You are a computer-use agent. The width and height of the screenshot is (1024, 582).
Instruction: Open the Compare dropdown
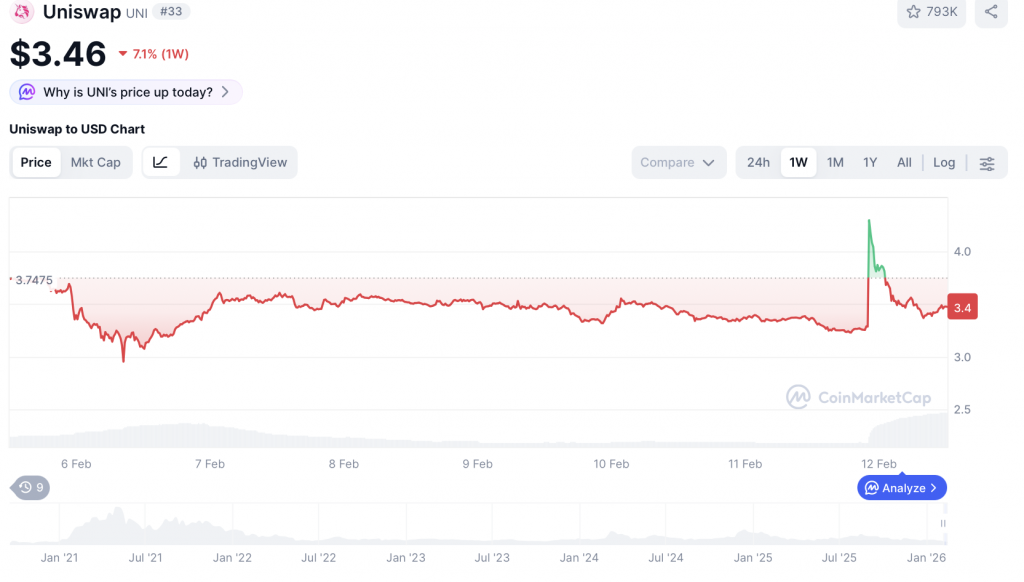pos(679,162)
